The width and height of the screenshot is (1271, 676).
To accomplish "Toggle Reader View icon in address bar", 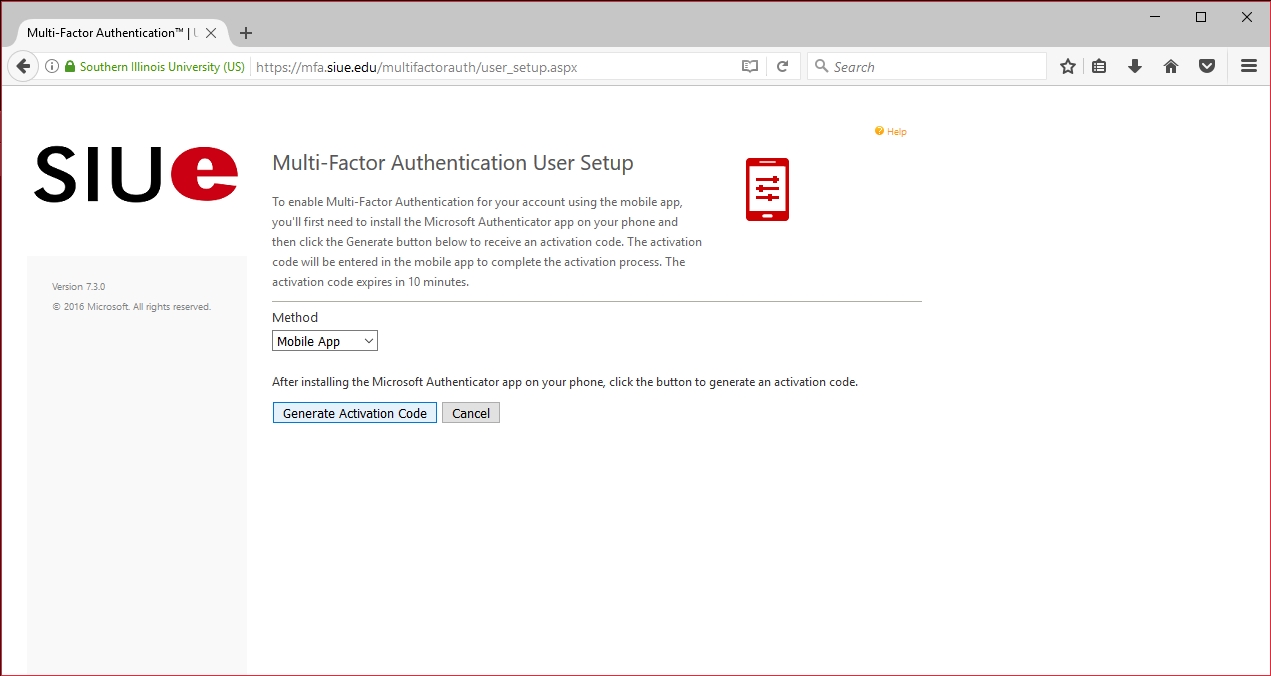I will pyautogui.click(x=750, y=67).
